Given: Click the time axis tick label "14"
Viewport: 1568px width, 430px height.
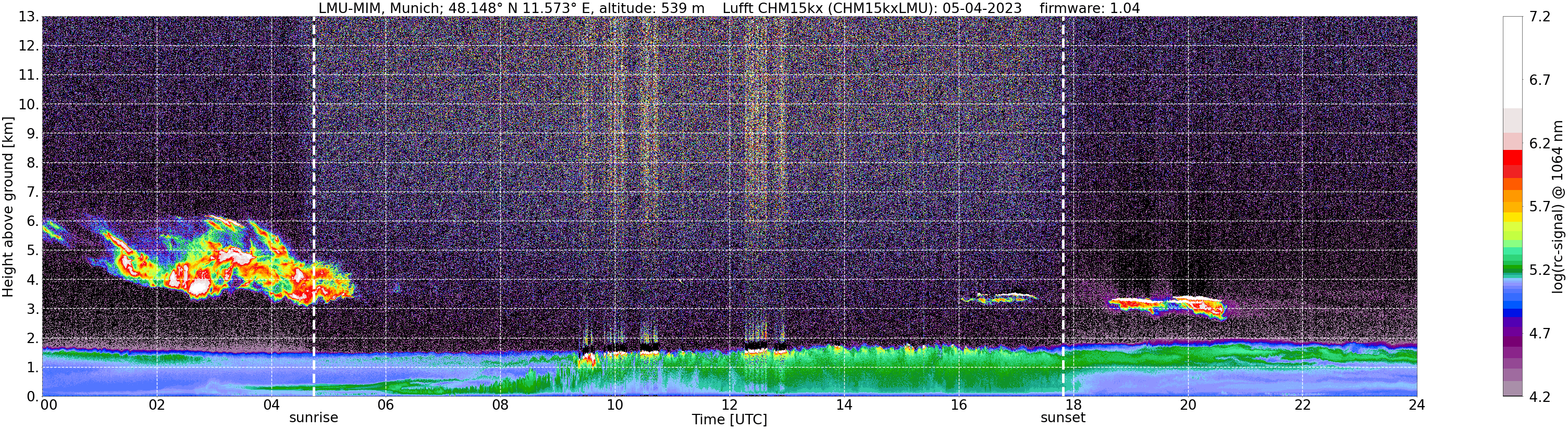Looking at the screenshot, I should 844,405.
